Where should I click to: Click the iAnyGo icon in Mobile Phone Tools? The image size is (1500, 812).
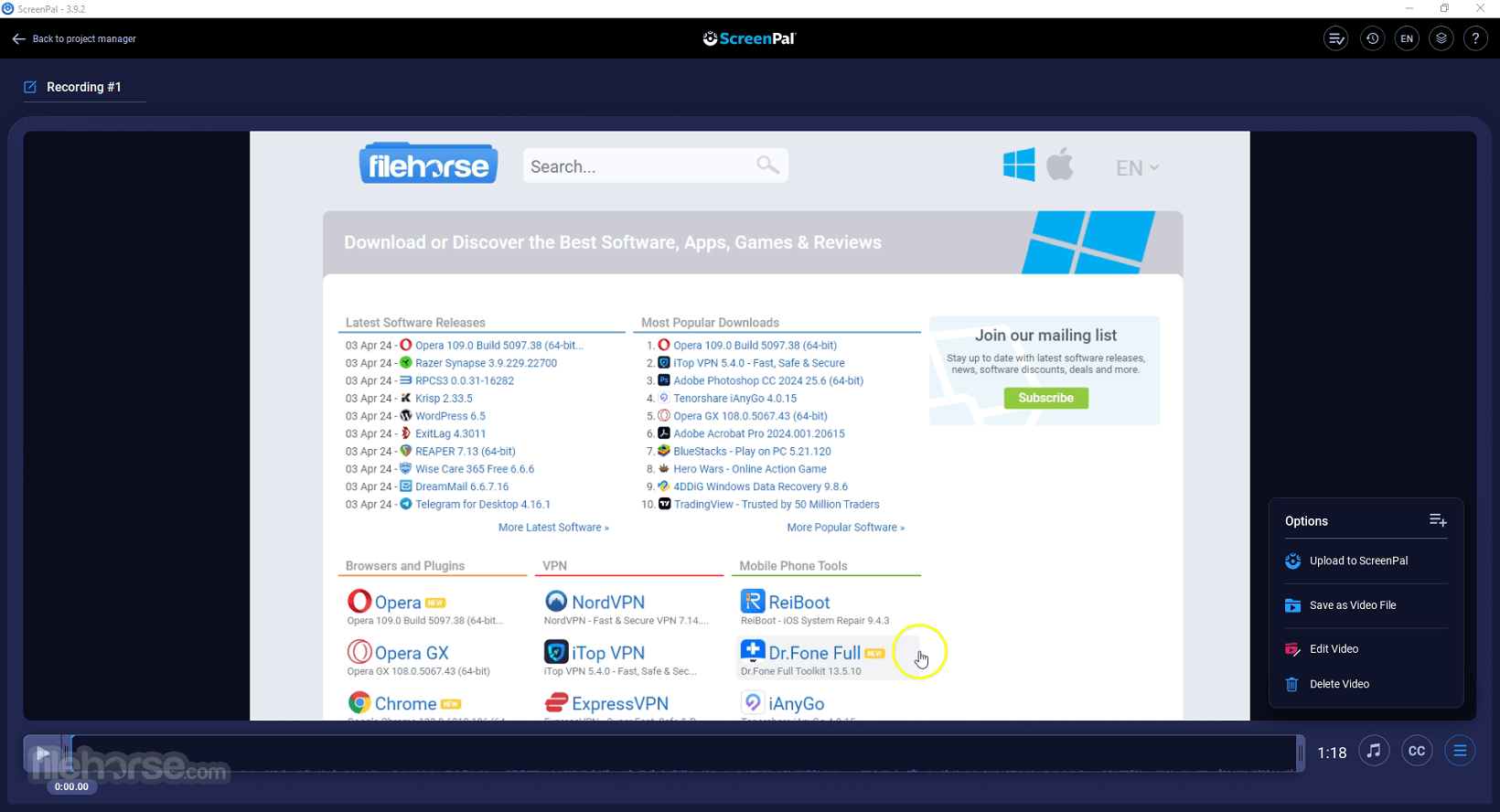tap(753, 702)
